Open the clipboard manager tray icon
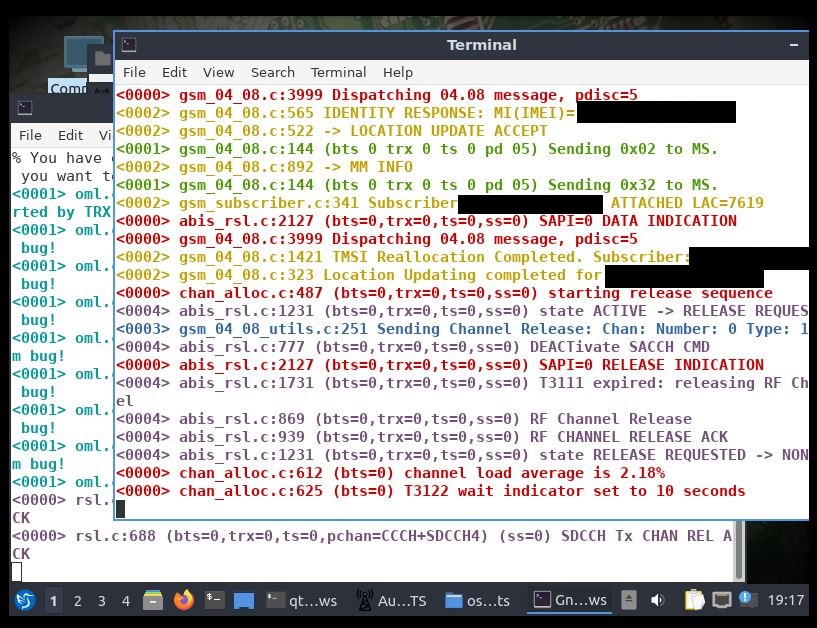The image size is (817, 628). tap(694, 600)
